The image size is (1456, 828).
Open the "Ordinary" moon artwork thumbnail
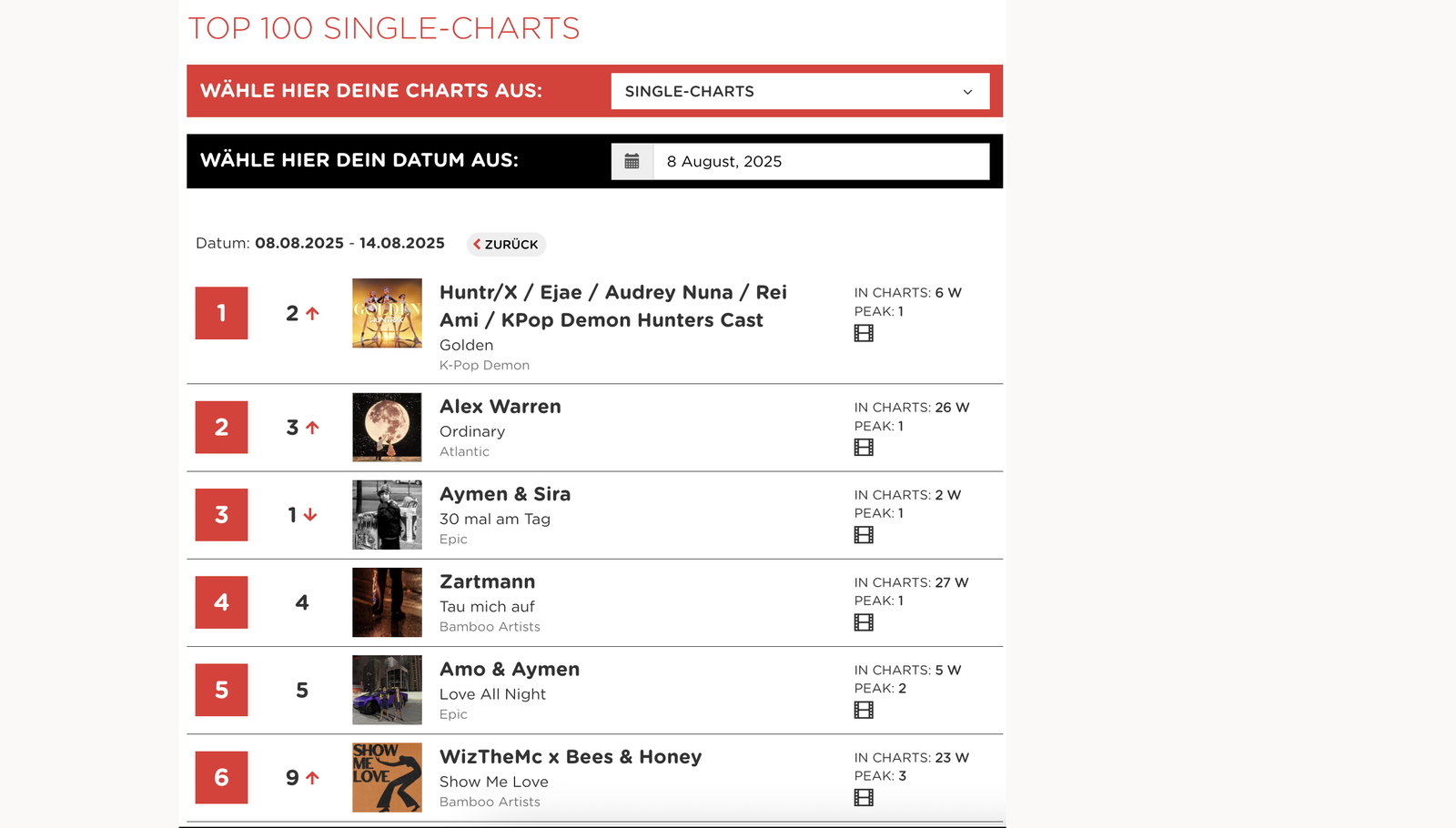pyautogui.click(x=386, y=428)
